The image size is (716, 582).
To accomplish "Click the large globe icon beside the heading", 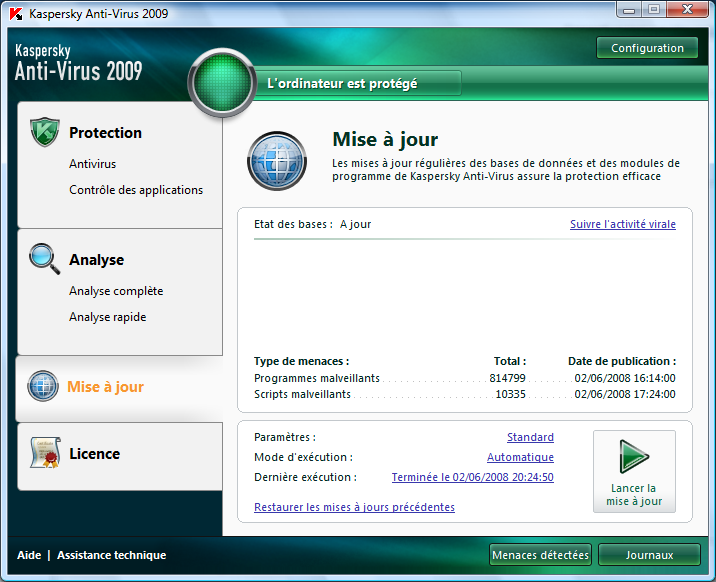I will tap(277, 162).
